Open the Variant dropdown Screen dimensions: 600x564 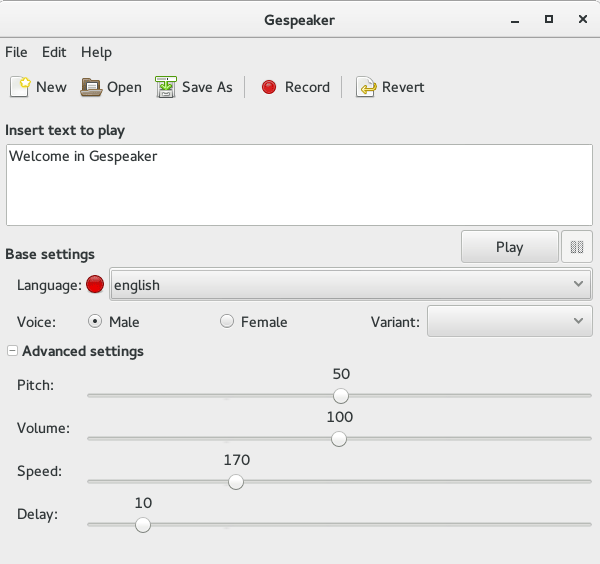coord(509,321)
